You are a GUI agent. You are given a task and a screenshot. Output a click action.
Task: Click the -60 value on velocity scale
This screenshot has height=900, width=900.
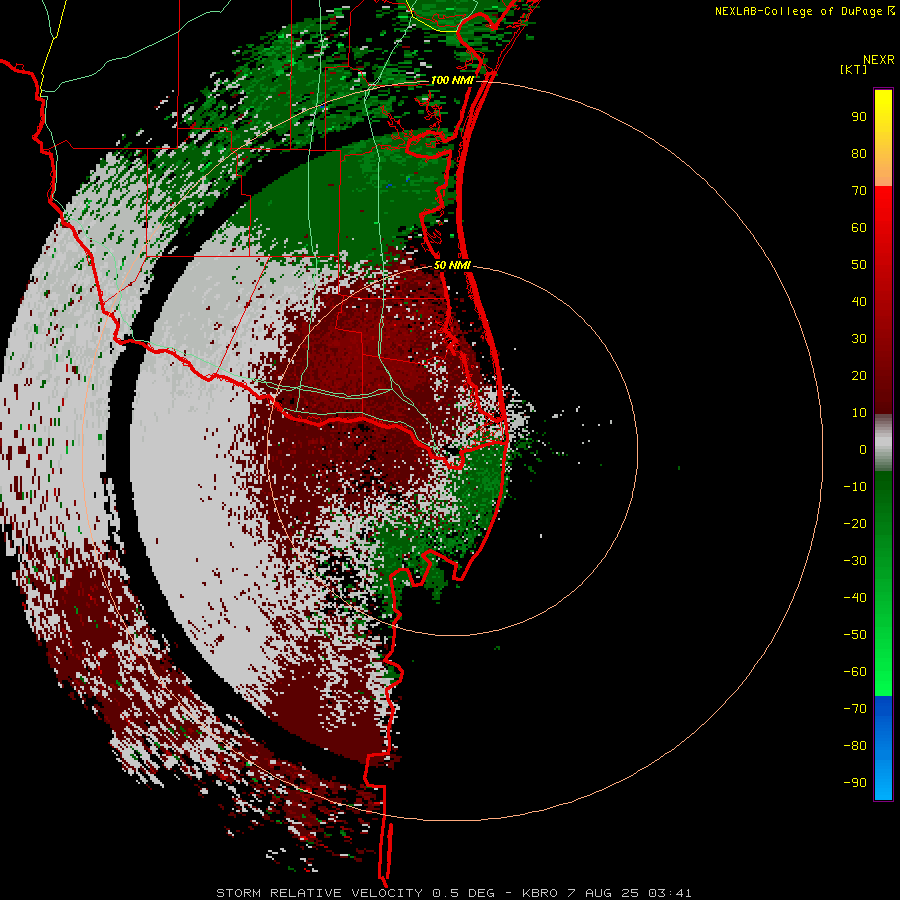pyautogui.click(x=855, y=672)
